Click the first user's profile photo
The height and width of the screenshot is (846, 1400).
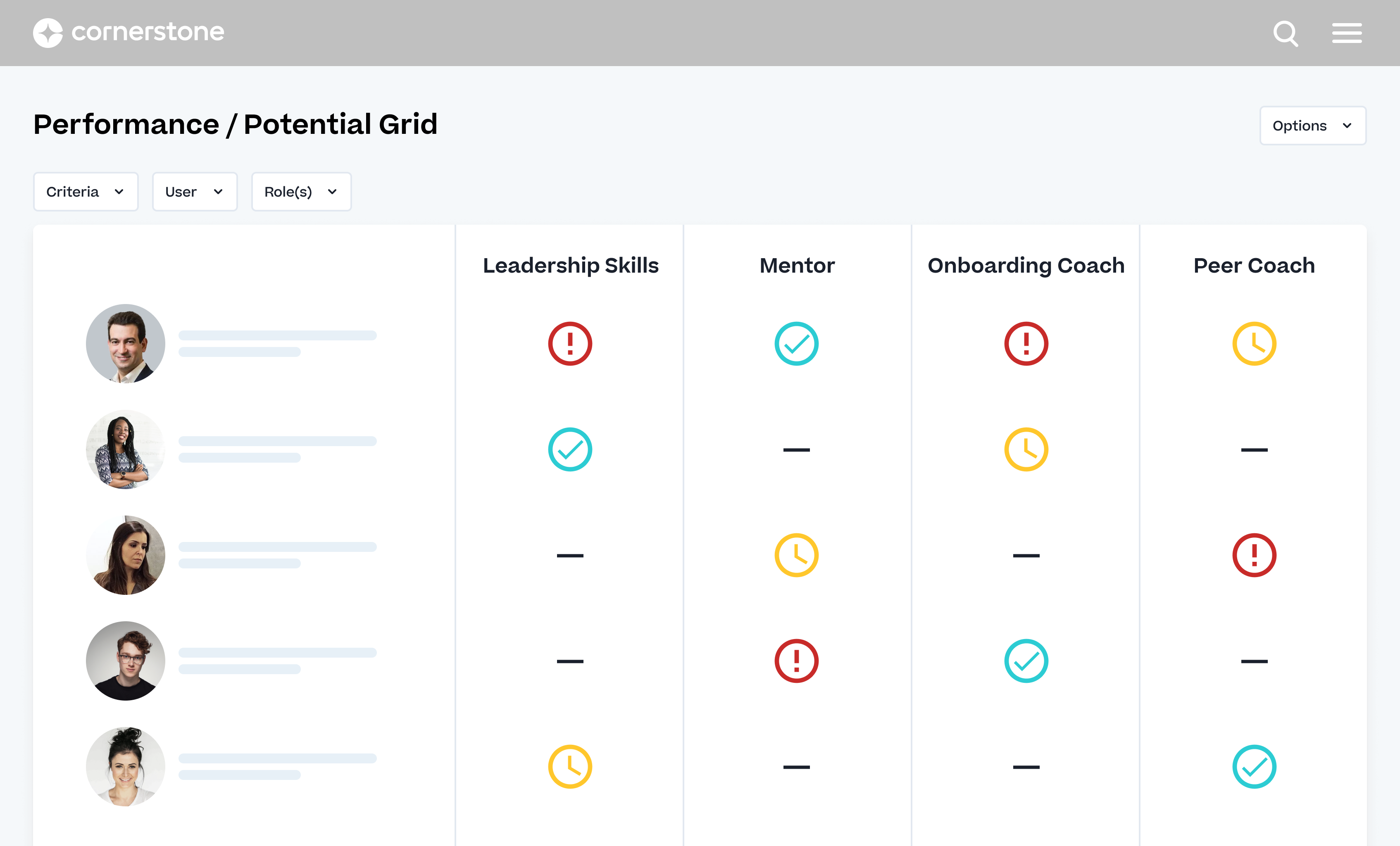126,344
